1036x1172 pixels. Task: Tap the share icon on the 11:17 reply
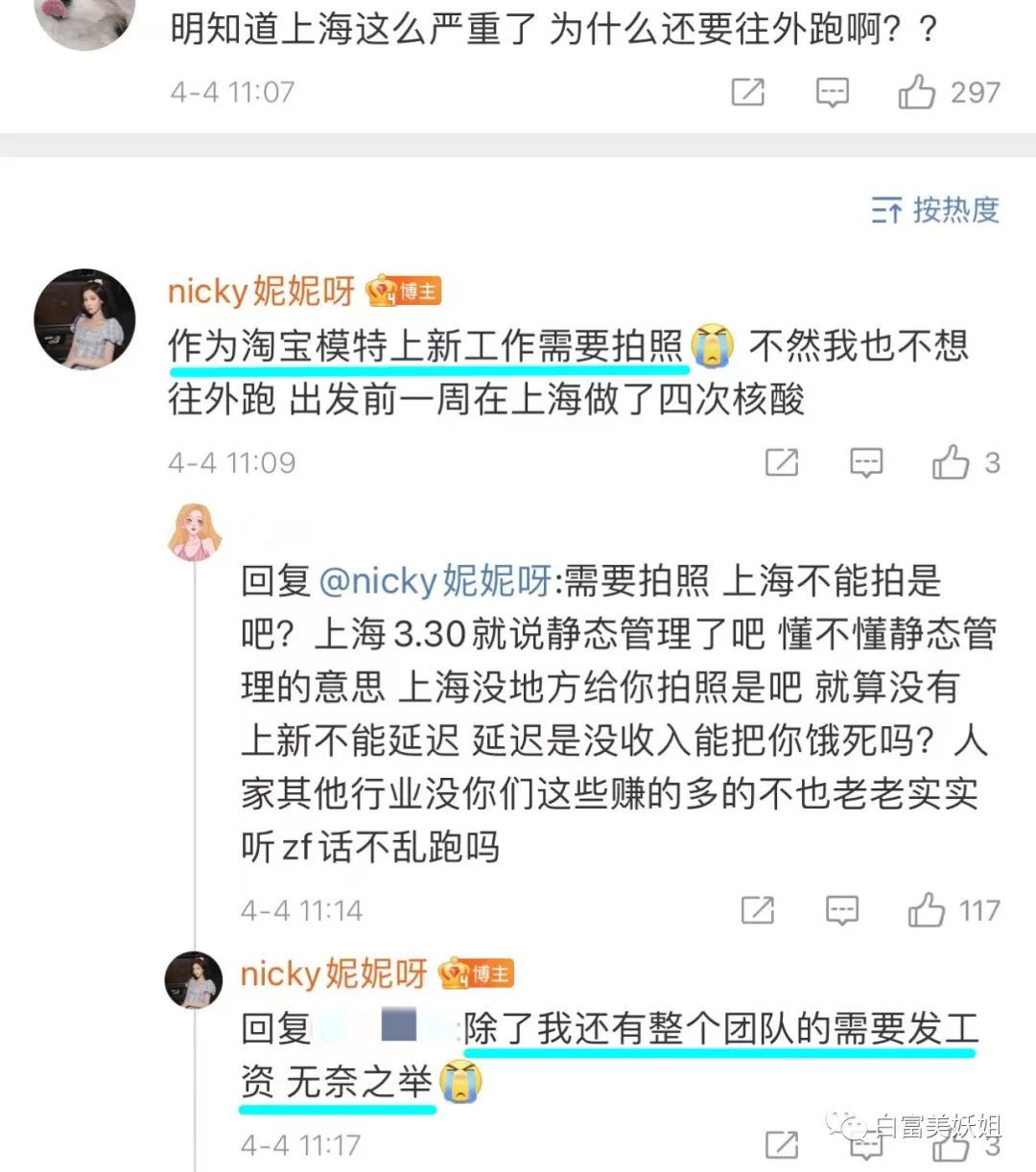coord(782,1144)
